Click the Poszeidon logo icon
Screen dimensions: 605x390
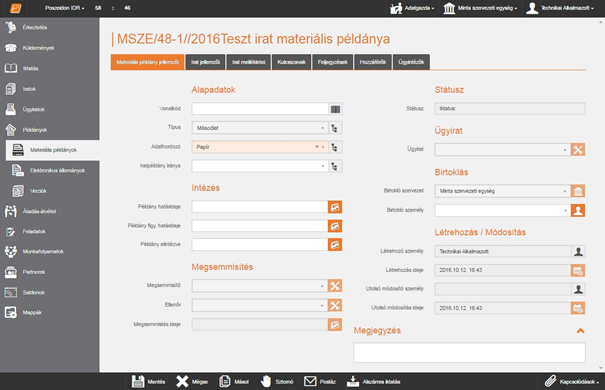coord(15,8)
